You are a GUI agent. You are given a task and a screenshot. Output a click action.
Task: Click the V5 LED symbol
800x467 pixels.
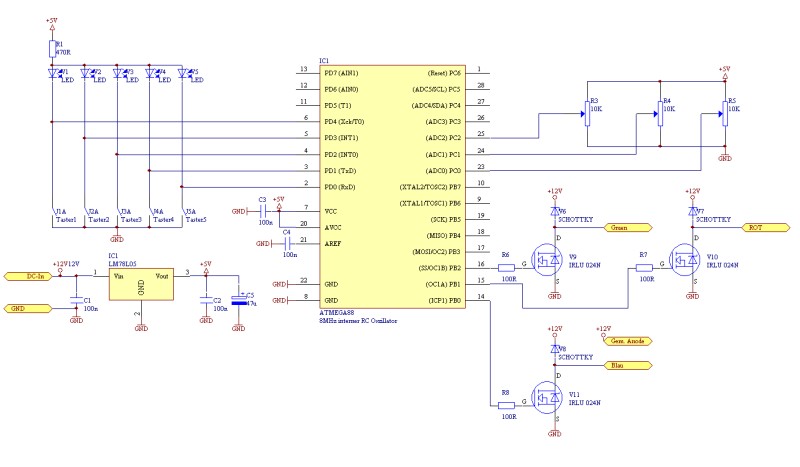point(182,73)
